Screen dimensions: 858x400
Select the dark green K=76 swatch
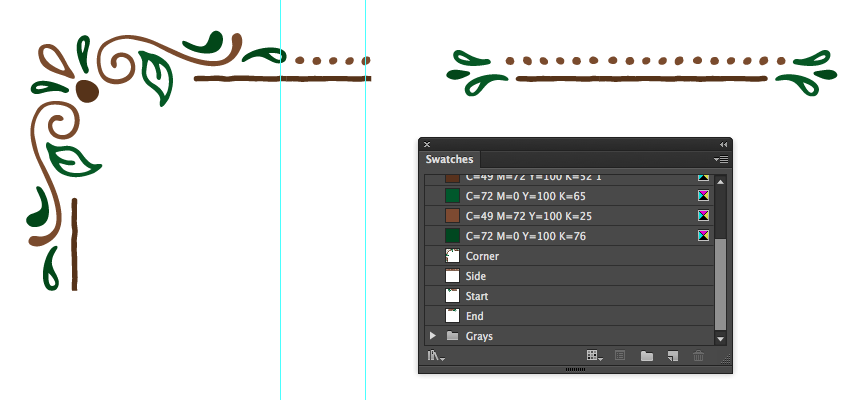coord(569,236)
